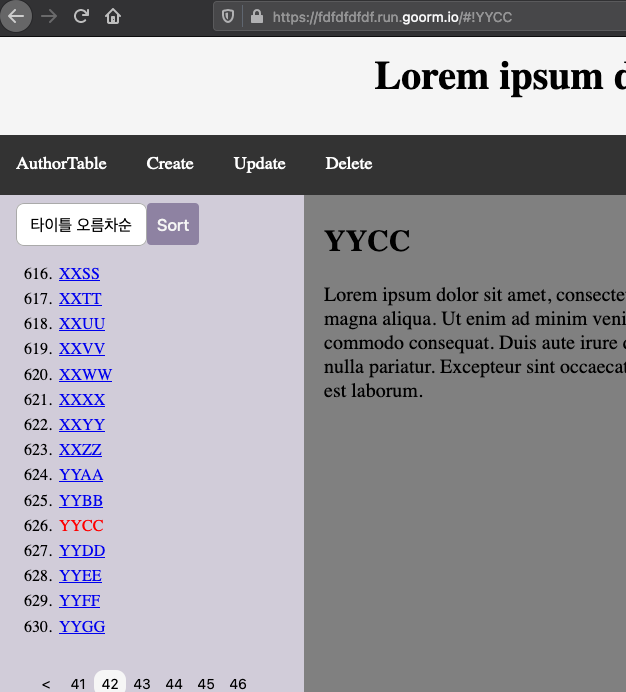The image size is (626, 692).
Task: Click the Lorem ipsum page title
Action: [500, 77]
